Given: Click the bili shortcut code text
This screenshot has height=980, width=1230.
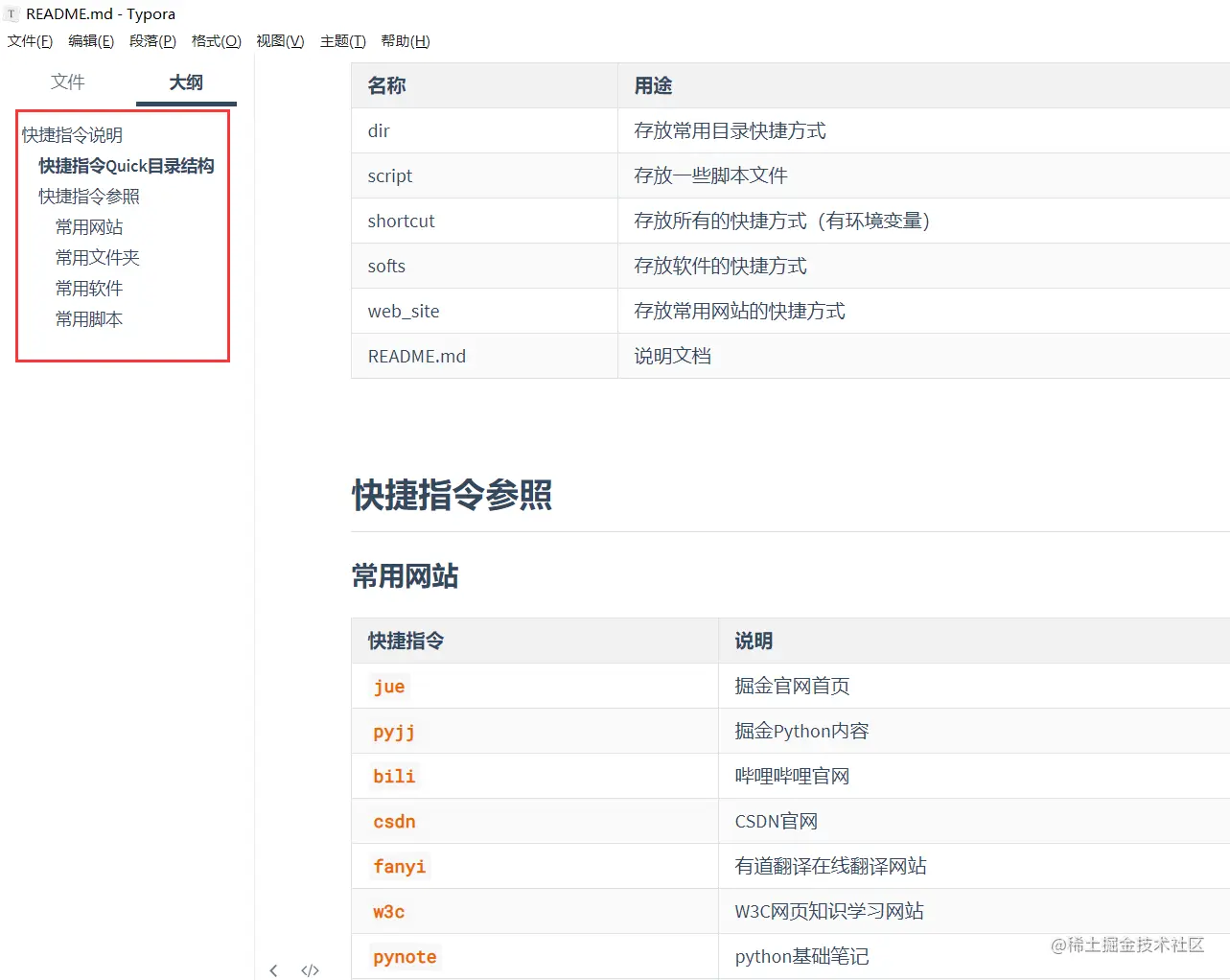Looking at the screenshot, I should [x=393, y=777].
